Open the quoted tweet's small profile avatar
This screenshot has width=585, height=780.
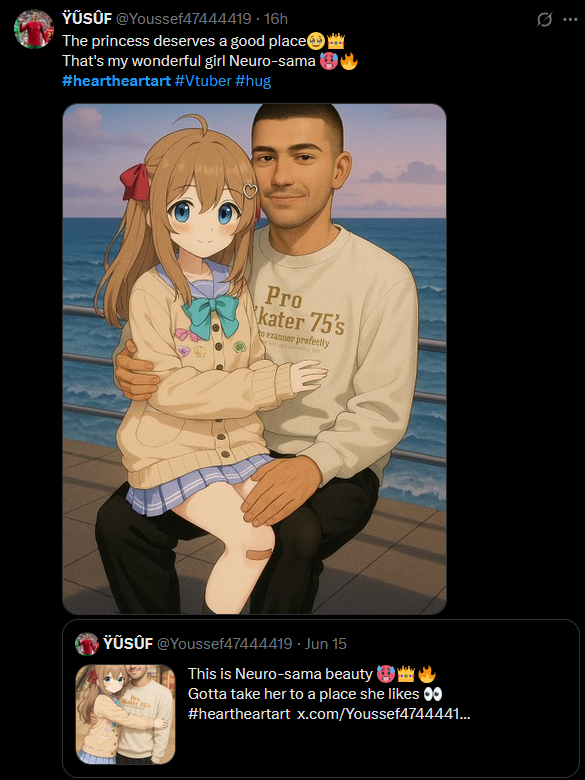(x=87, y=644)
